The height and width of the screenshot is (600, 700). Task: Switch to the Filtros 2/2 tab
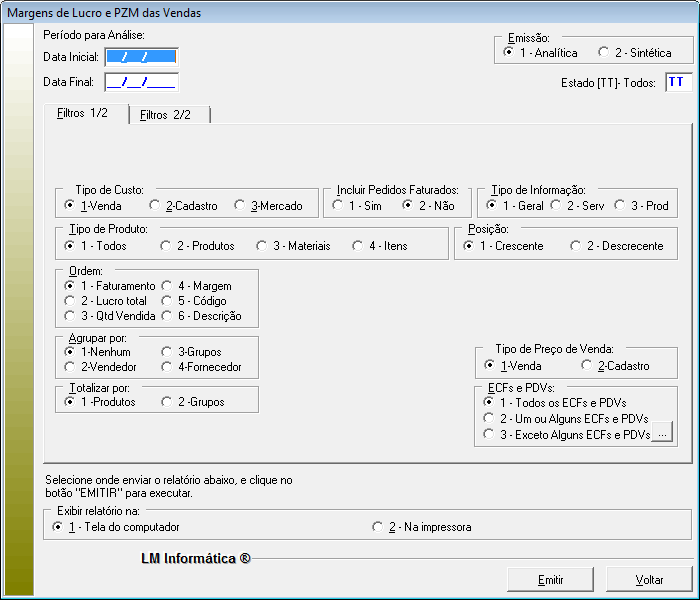166,115
